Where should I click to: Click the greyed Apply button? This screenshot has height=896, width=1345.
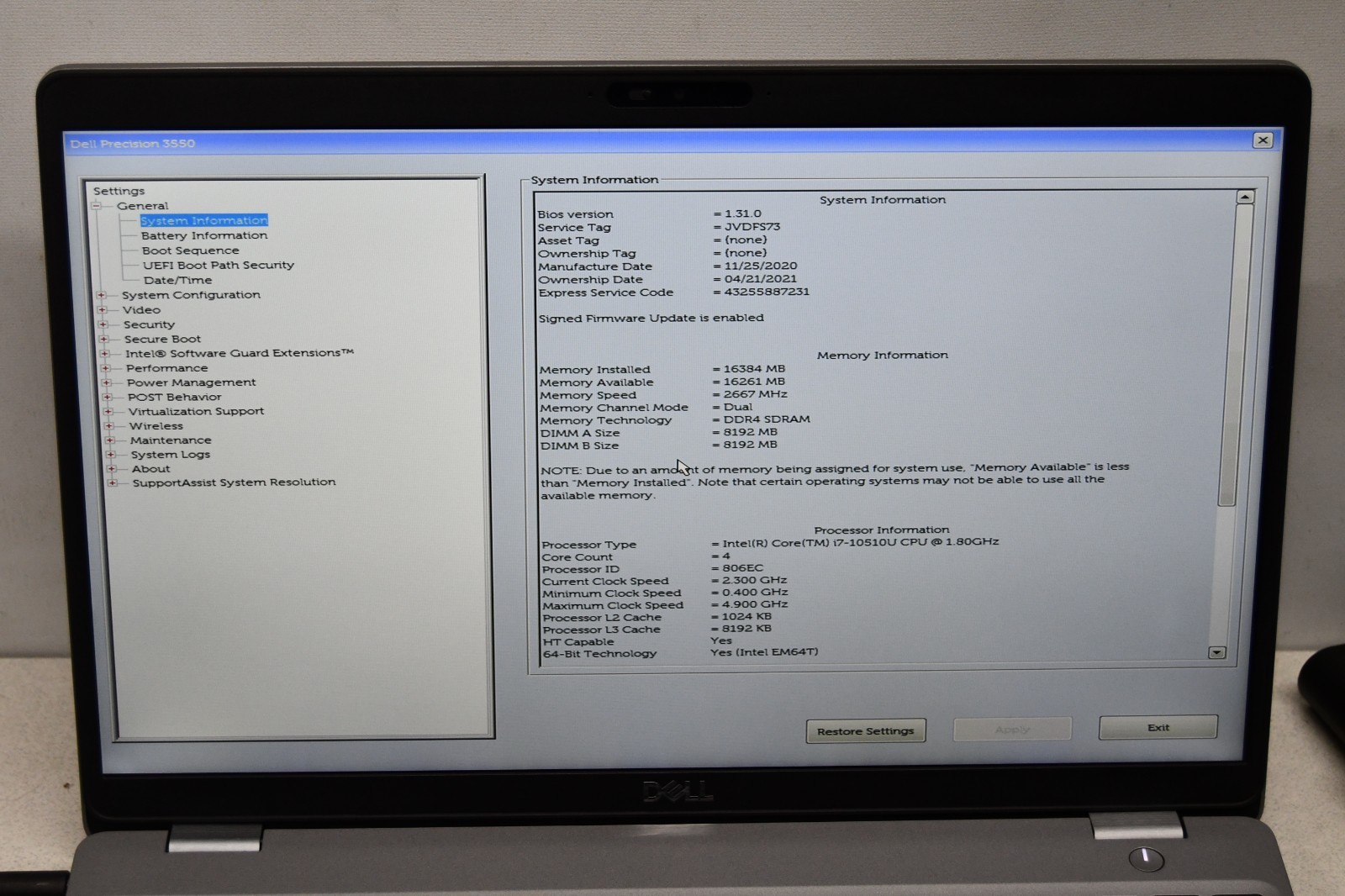1012,730
